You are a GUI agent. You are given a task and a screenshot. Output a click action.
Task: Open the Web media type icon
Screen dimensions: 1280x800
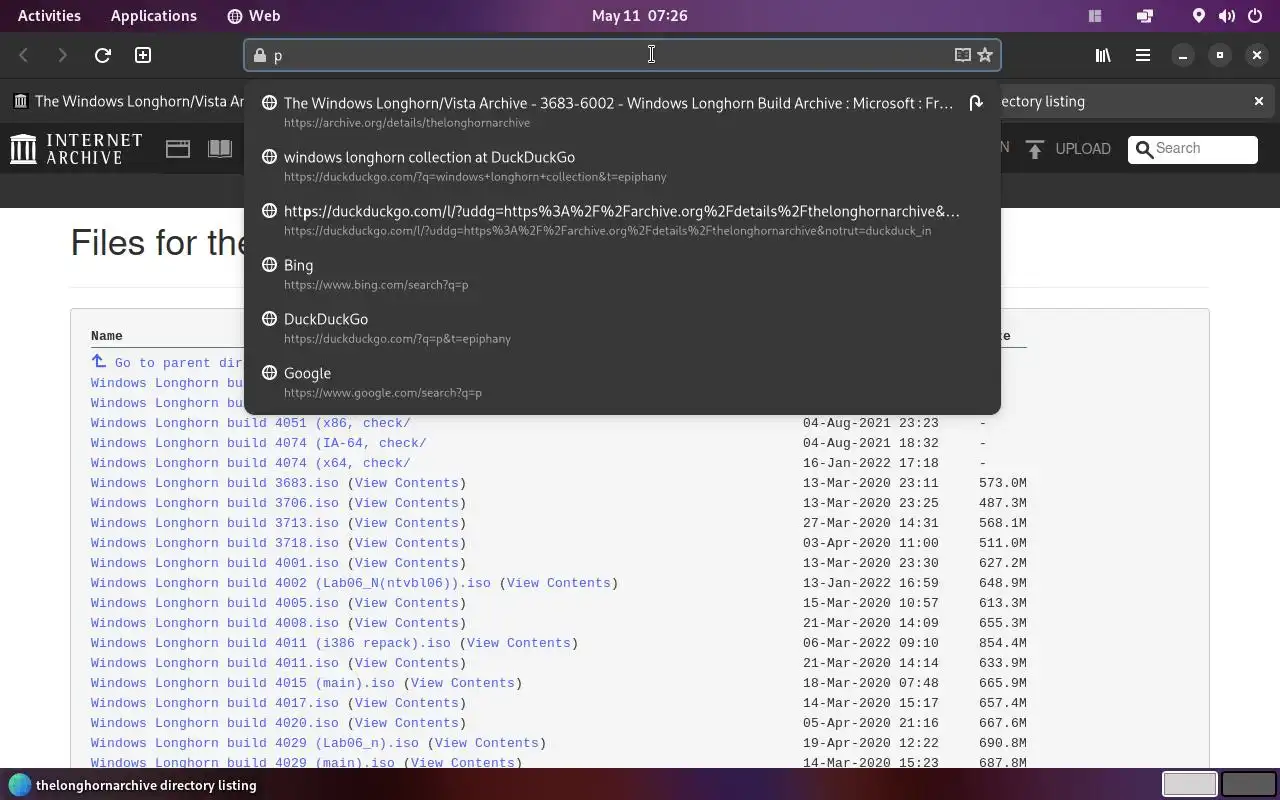pyautogui.click(x=178, y=149)
